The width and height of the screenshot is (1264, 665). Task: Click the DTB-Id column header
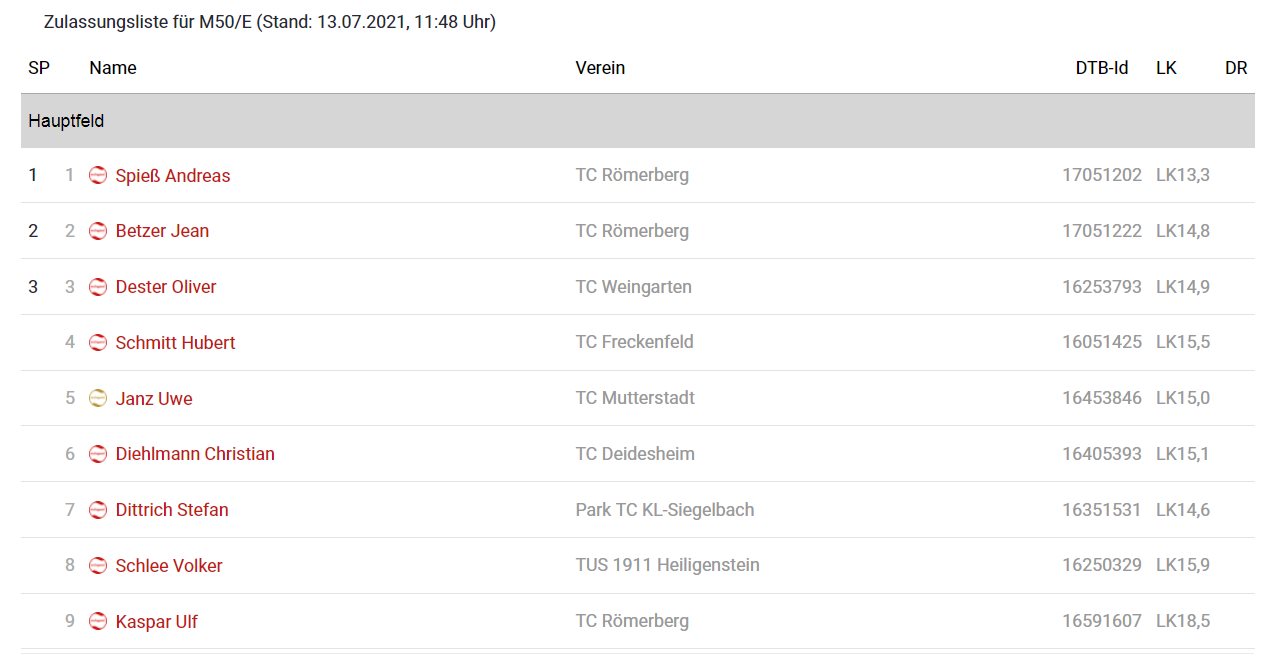(x=1102, y=68)
